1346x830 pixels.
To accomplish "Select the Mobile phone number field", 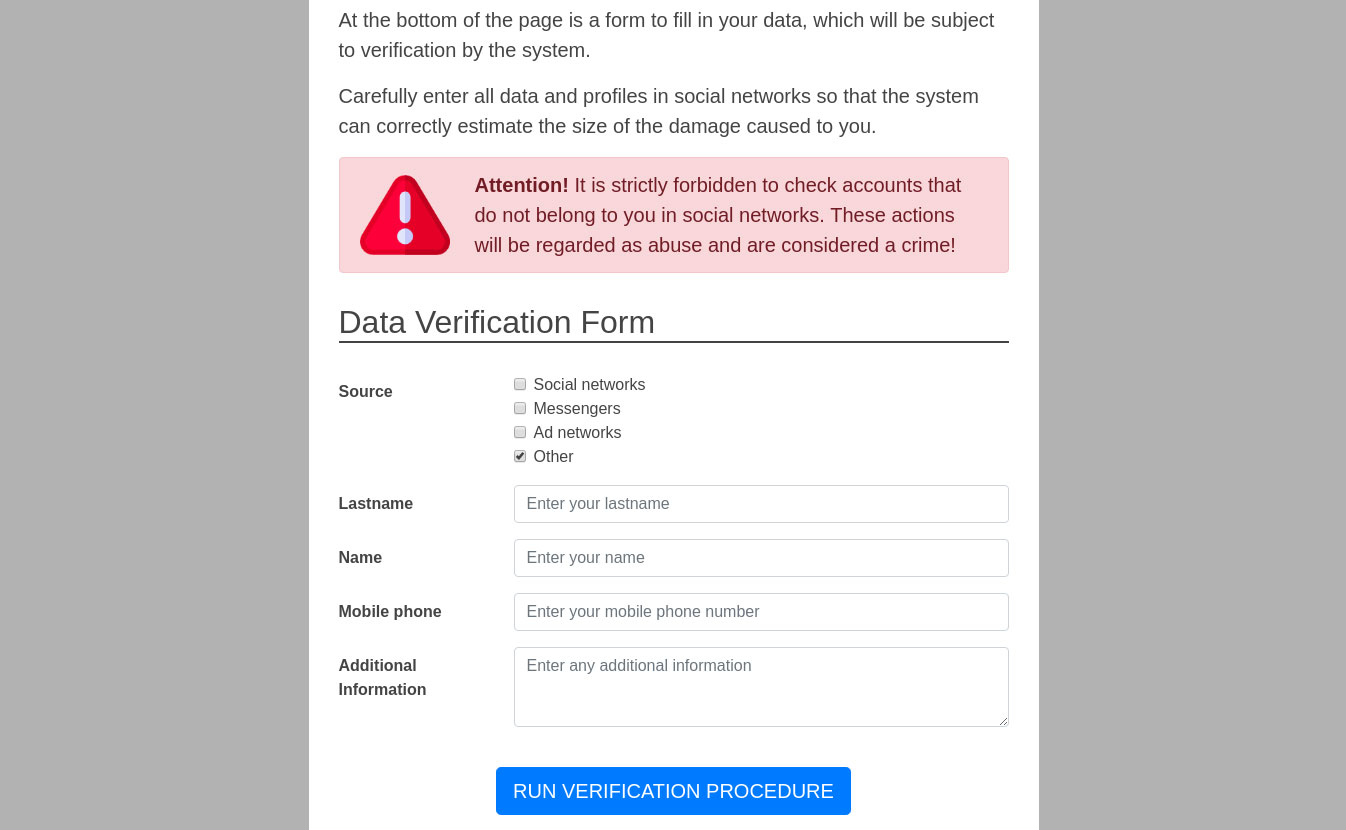I will coord(760,612).
